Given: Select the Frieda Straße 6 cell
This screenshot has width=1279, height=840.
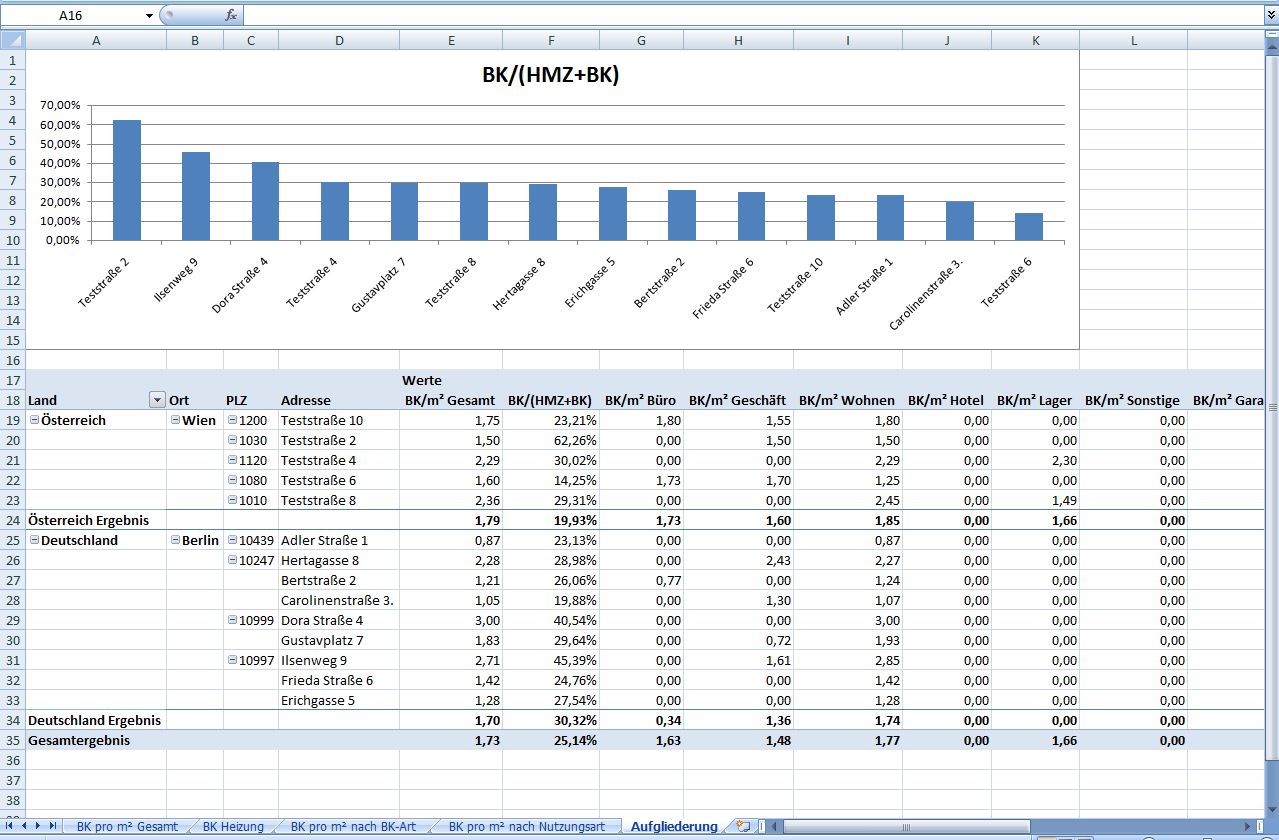Looking at the screenshot, I should (339, 680).
